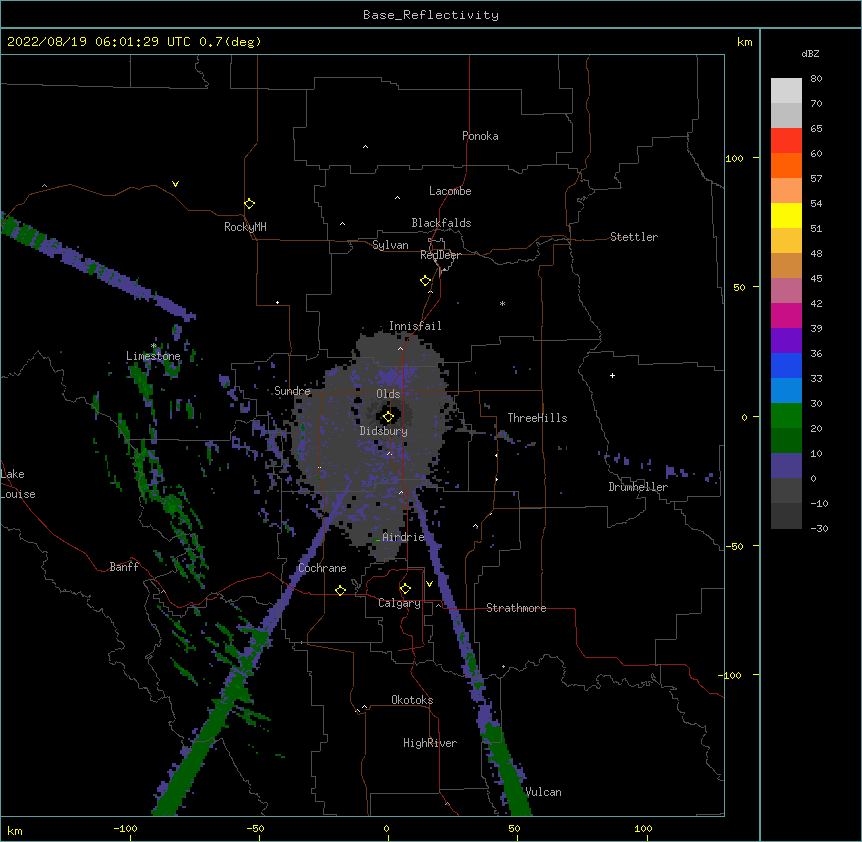Click the Stettler city label

click(x=634, y=237)
